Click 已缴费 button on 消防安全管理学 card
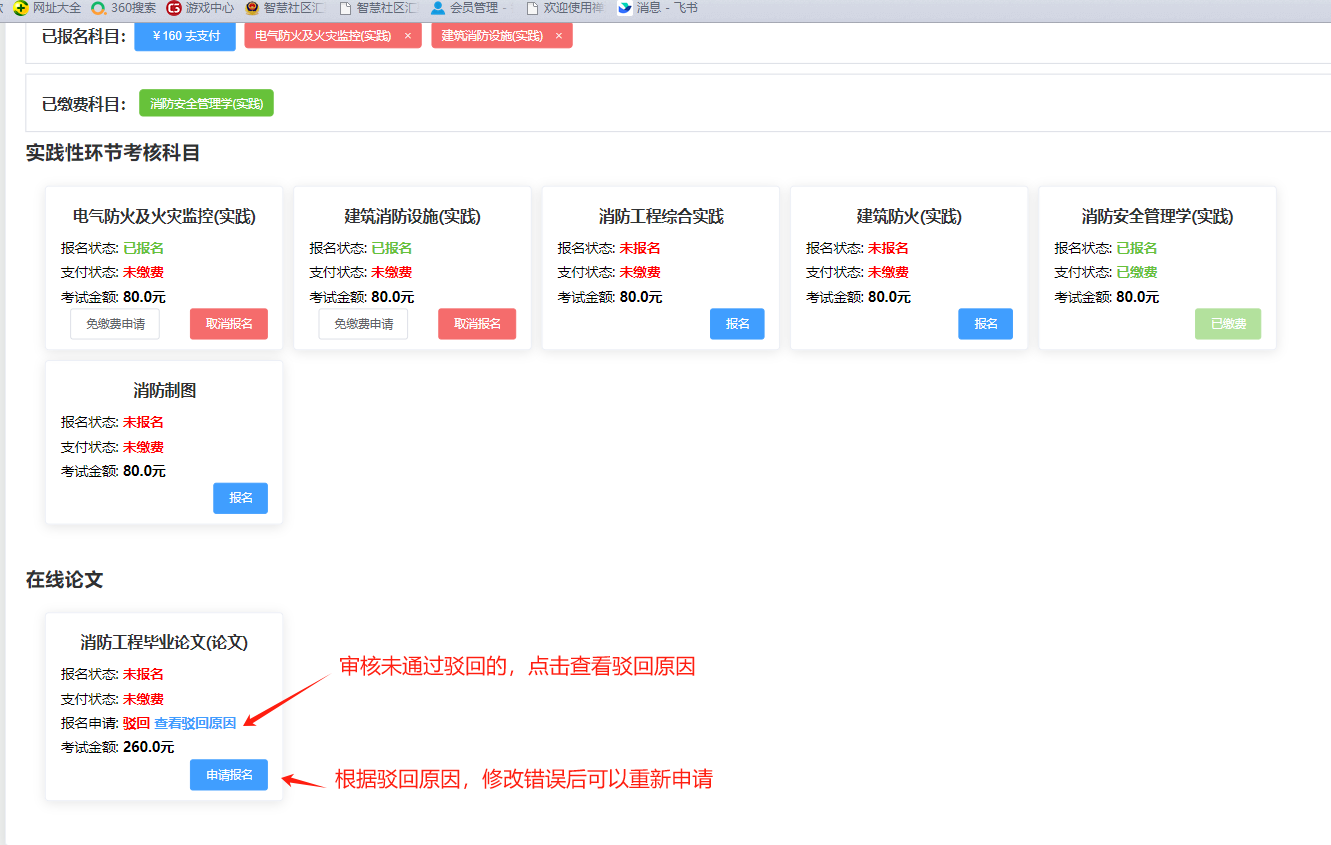The image size is (1331, 845). click(x=1227, y=324)
